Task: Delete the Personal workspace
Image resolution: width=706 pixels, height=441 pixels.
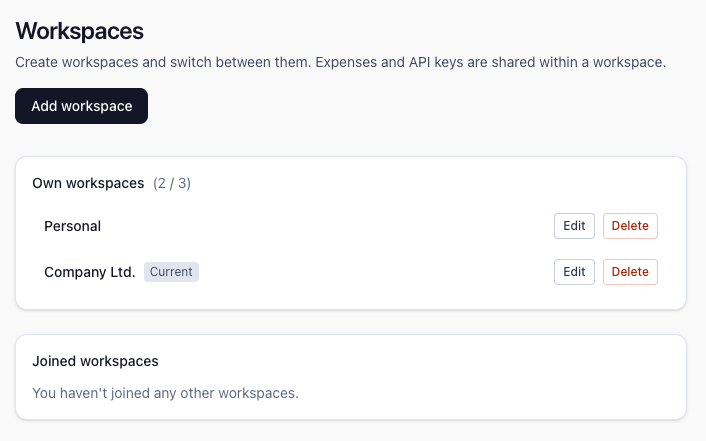Action: pyautogui.click(x=630, y=226)
